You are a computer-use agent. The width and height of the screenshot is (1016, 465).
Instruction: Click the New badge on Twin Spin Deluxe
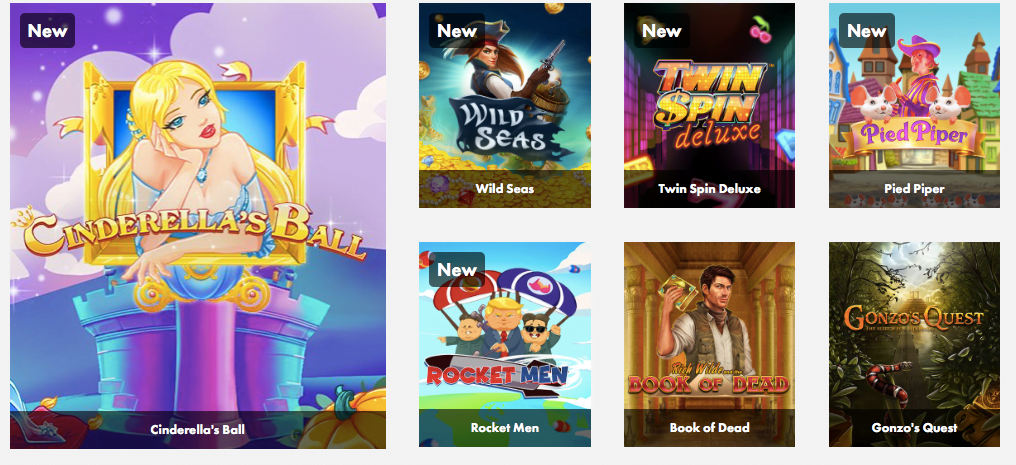pyautogui.click(x=662, y=30)
